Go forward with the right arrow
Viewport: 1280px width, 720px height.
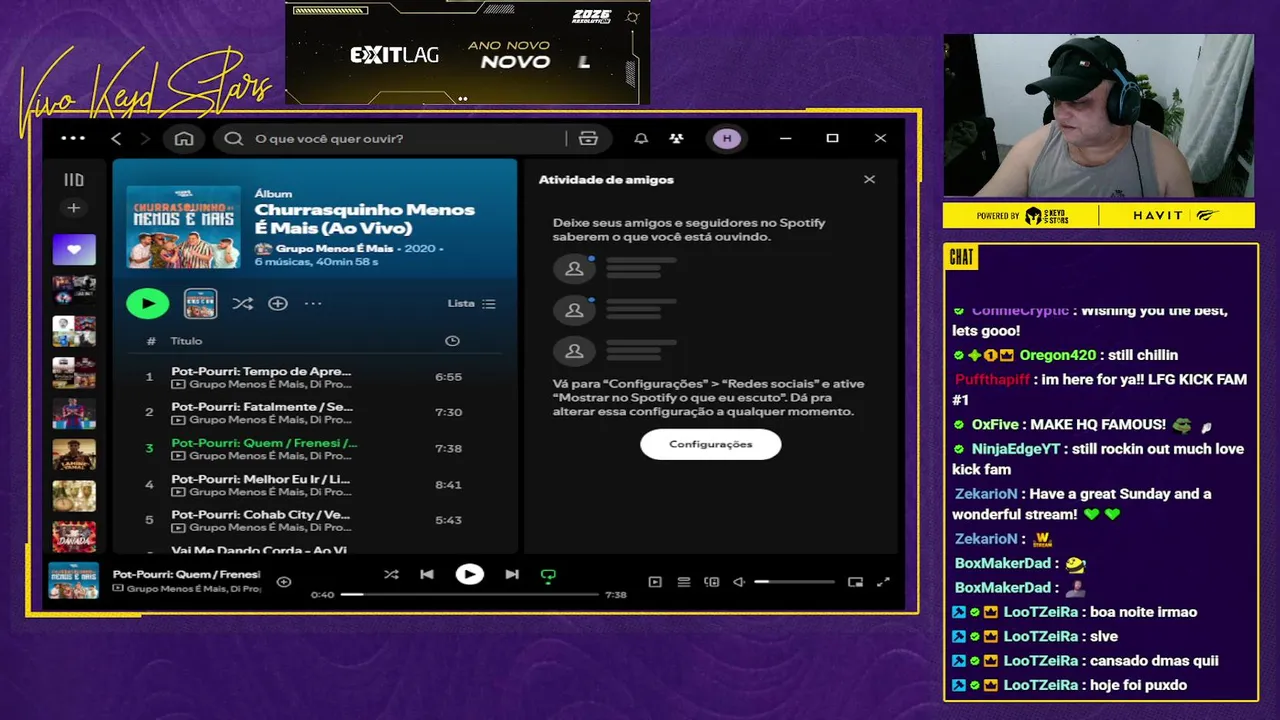pyautogui.click(x=145, y=138)
